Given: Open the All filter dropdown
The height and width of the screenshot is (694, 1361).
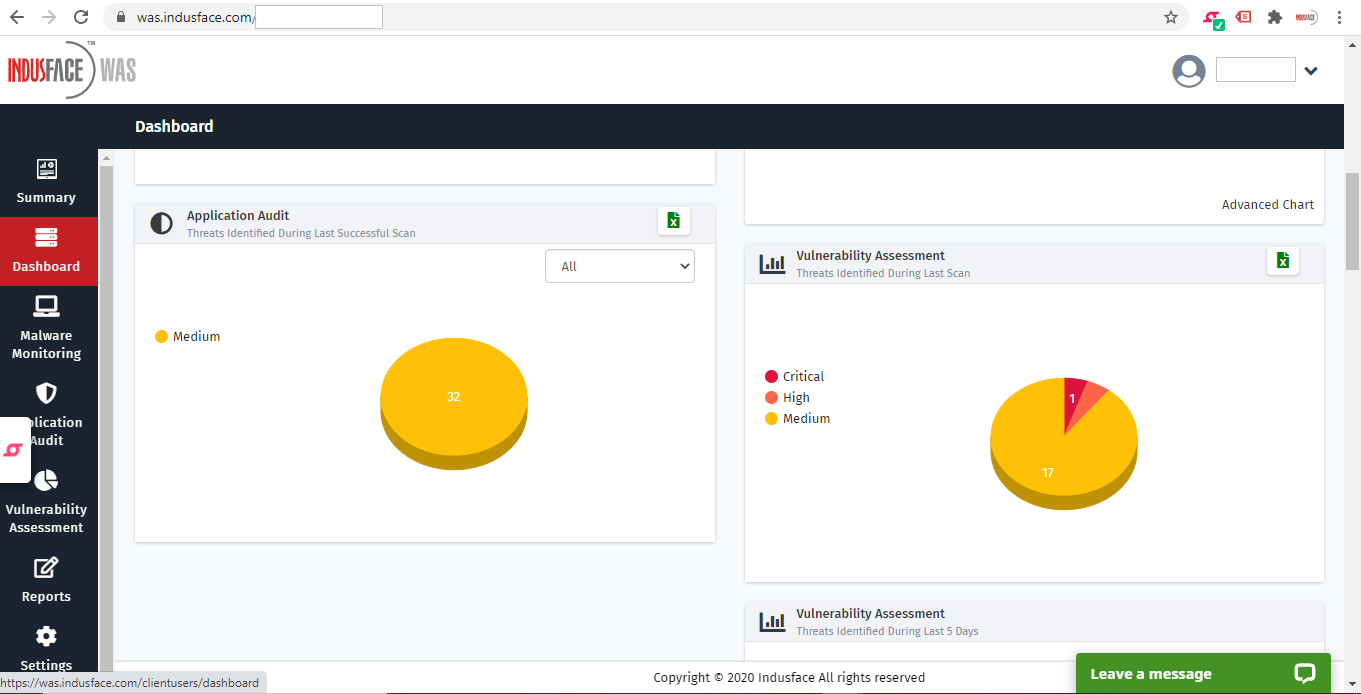Looking at the screenshot, I should [619, 266].
